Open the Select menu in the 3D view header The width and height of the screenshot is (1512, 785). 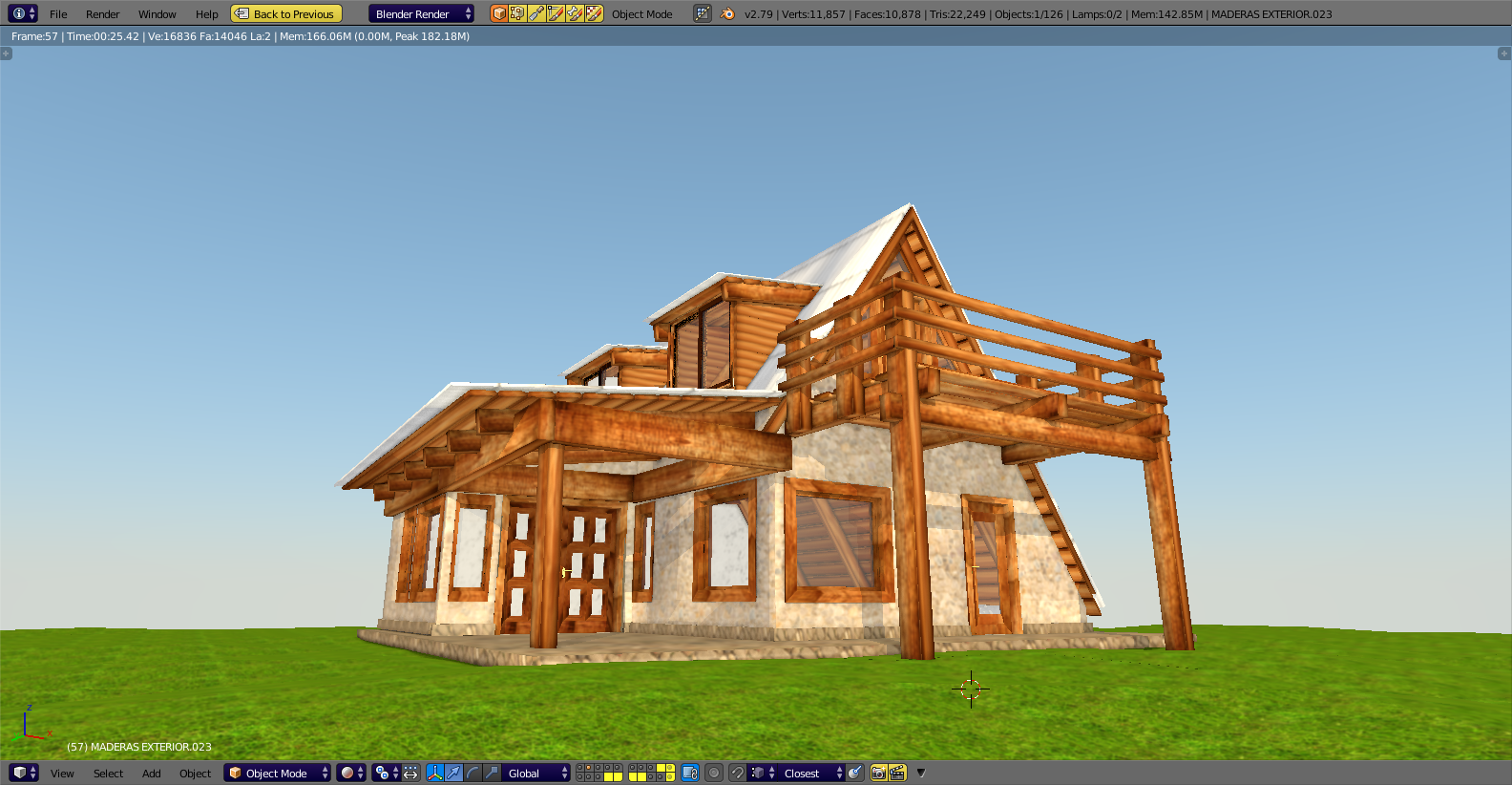(x=108, y=774)
